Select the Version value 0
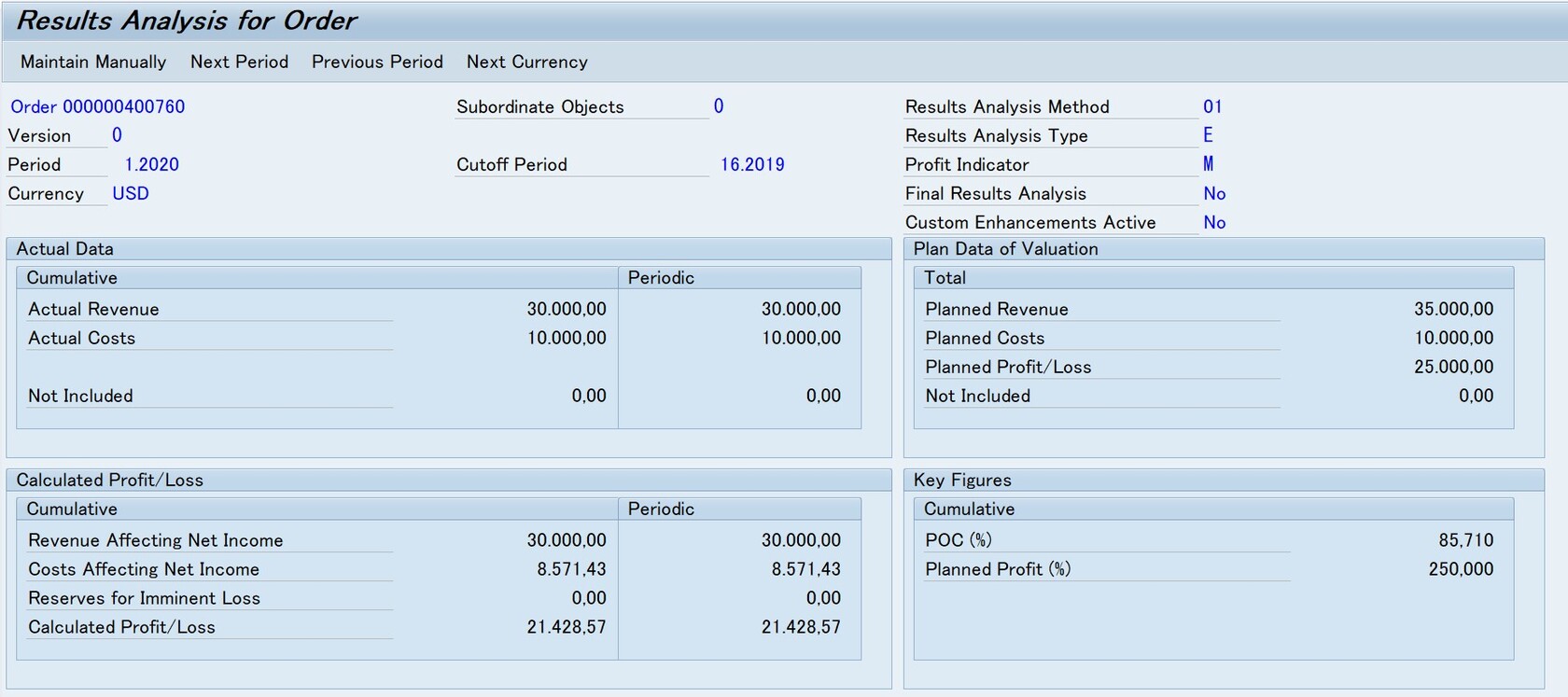This screenshot has height=697, width=1568. (117, 135)
